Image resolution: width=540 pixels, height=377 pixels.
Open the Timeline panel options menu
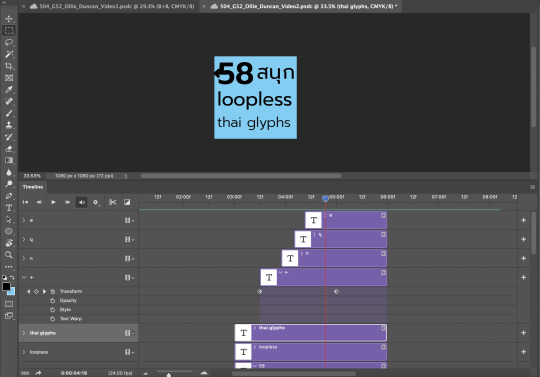(x=532, y=187)
